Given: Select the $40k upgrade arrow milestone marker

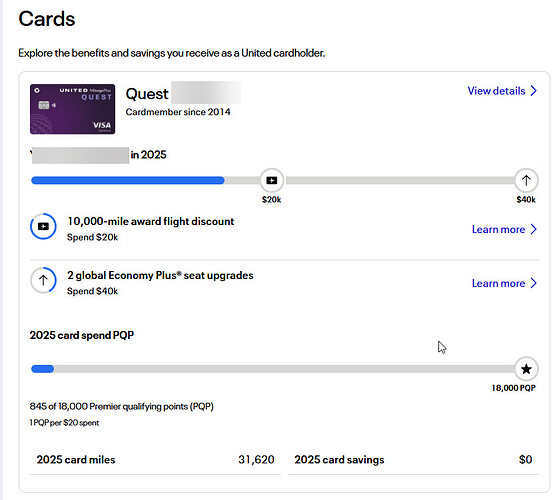Looking at the screenshot, I should (x=526, y=181).
